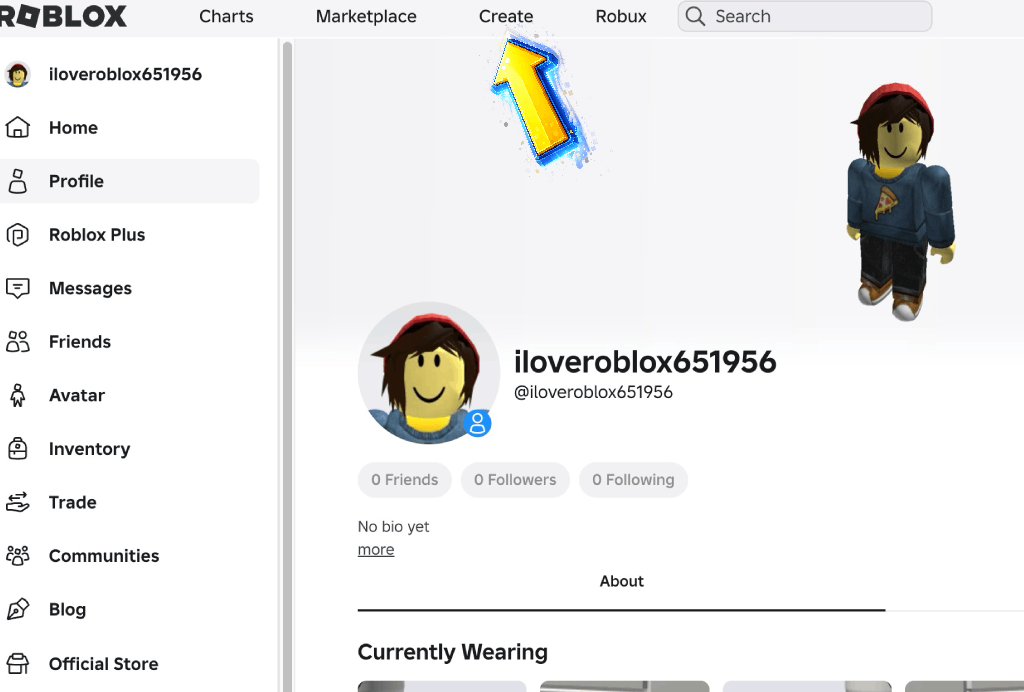Click the display name iloveroblox651956 heading
The width and height of the screenshot is (1024, 692).
click(645, 362)
